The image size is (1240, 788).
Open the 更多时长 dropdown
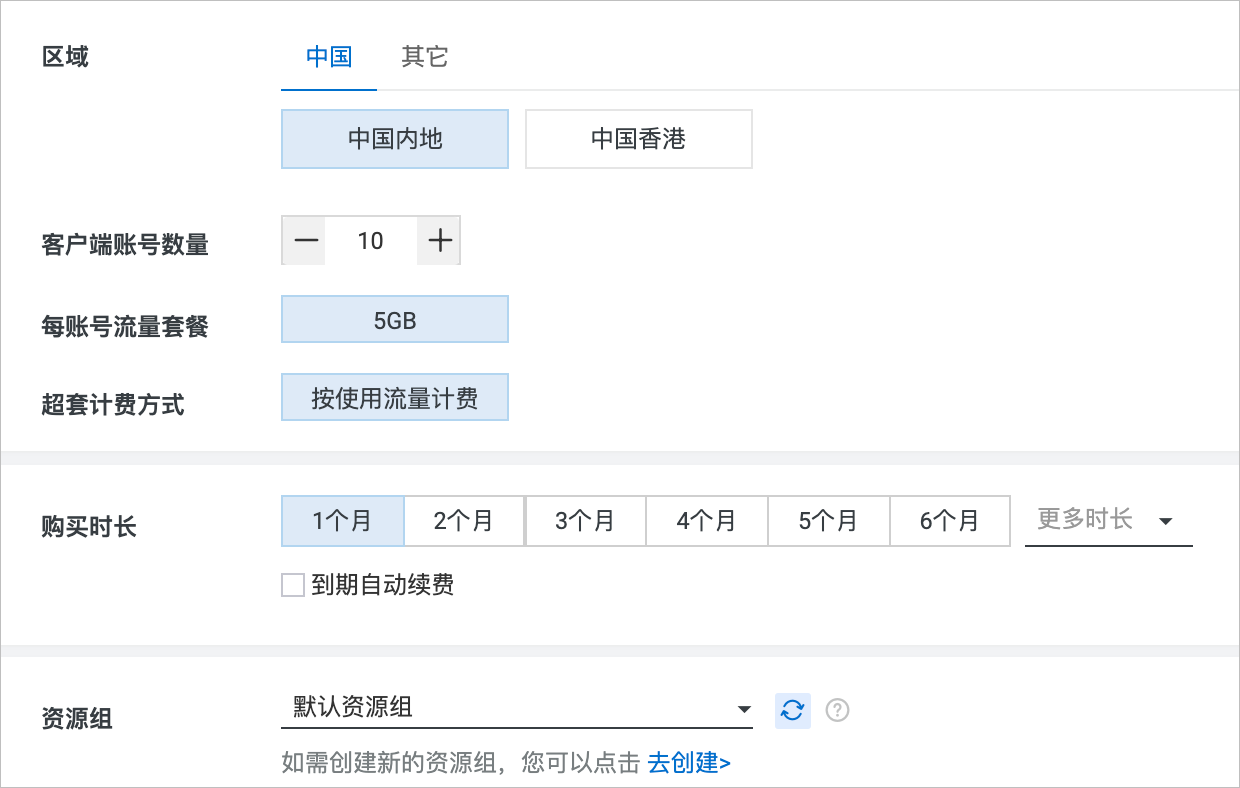tap(1109, 521)
